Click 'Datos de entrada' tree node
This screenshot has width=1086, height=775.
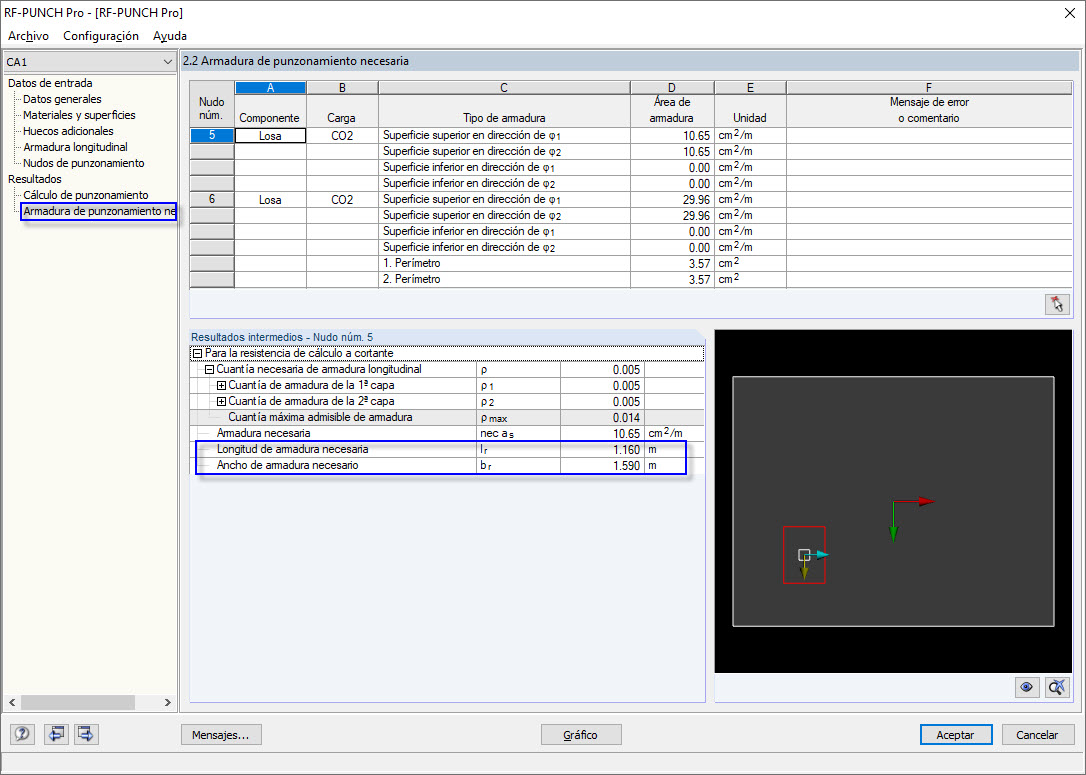click(50, 83)
